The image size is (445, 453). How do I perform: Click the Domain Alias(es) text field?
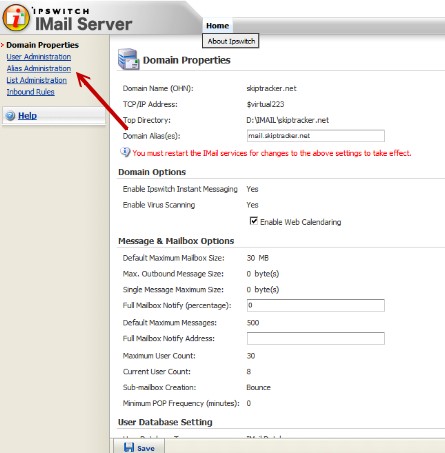316,136
